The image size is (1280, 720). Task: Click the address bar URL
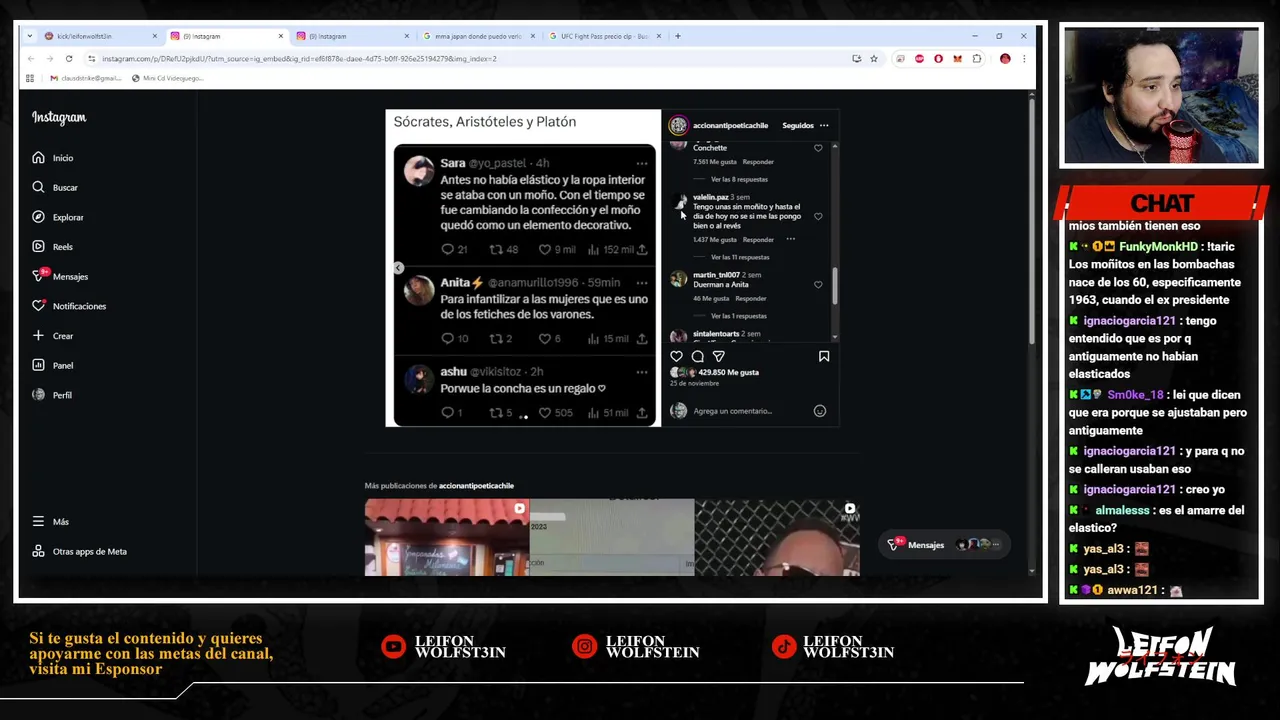pos(299,59)
